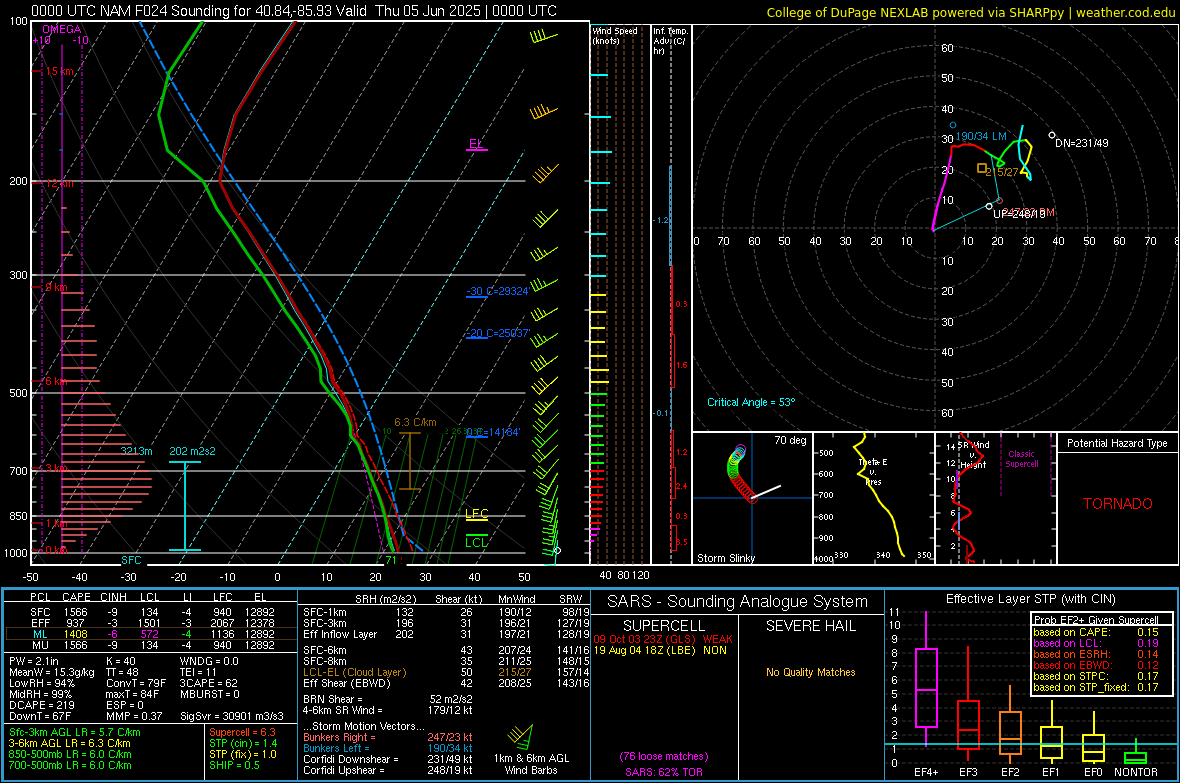Click the green LCL level marker
This screenshot has height=783, width=1180.
tap(476, 543)
